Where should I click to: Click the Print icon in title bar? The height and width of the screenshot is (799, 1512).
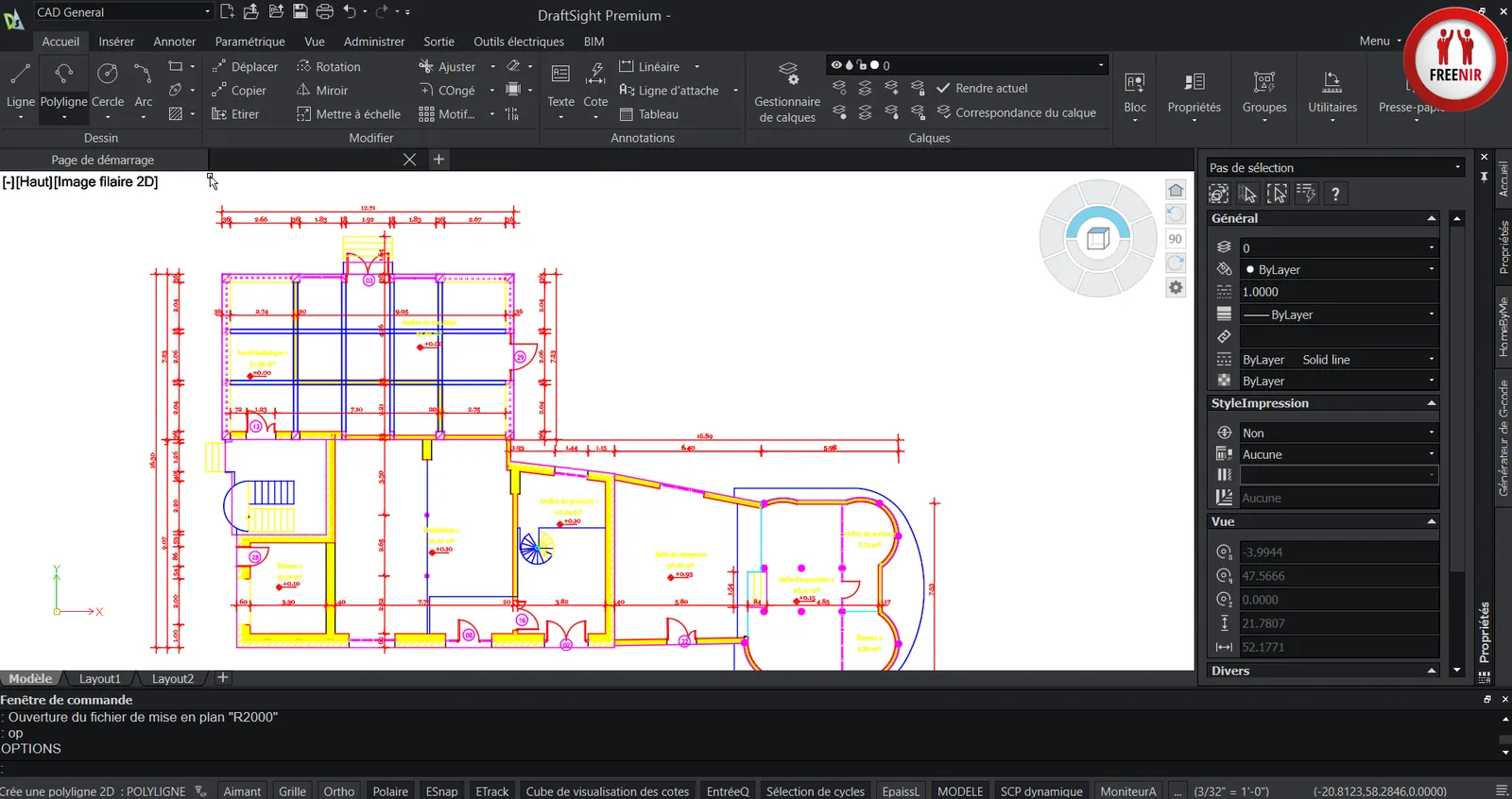325,11
